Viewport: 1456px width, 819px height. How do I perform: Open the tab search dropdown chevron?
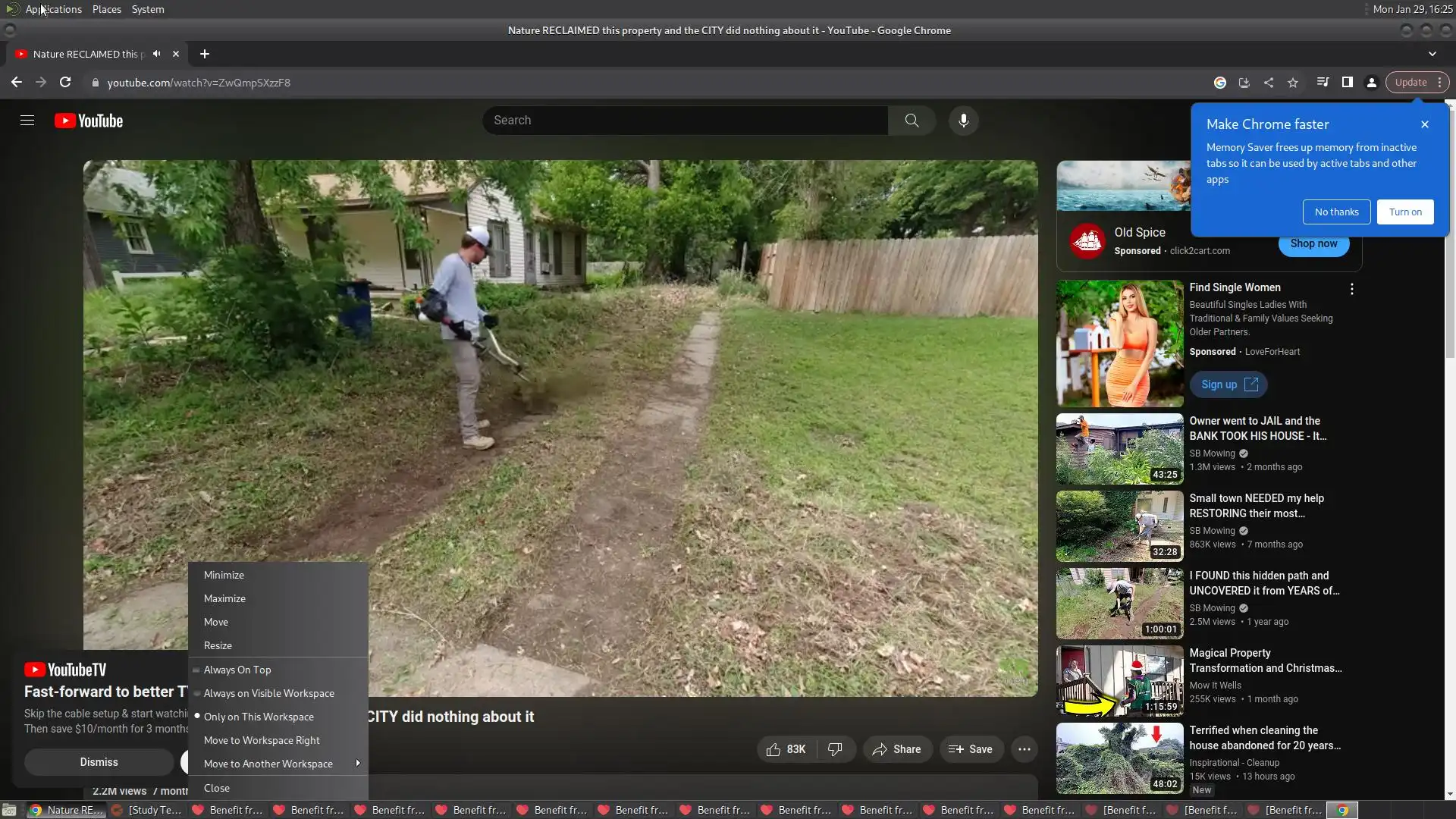(1432, 54)
